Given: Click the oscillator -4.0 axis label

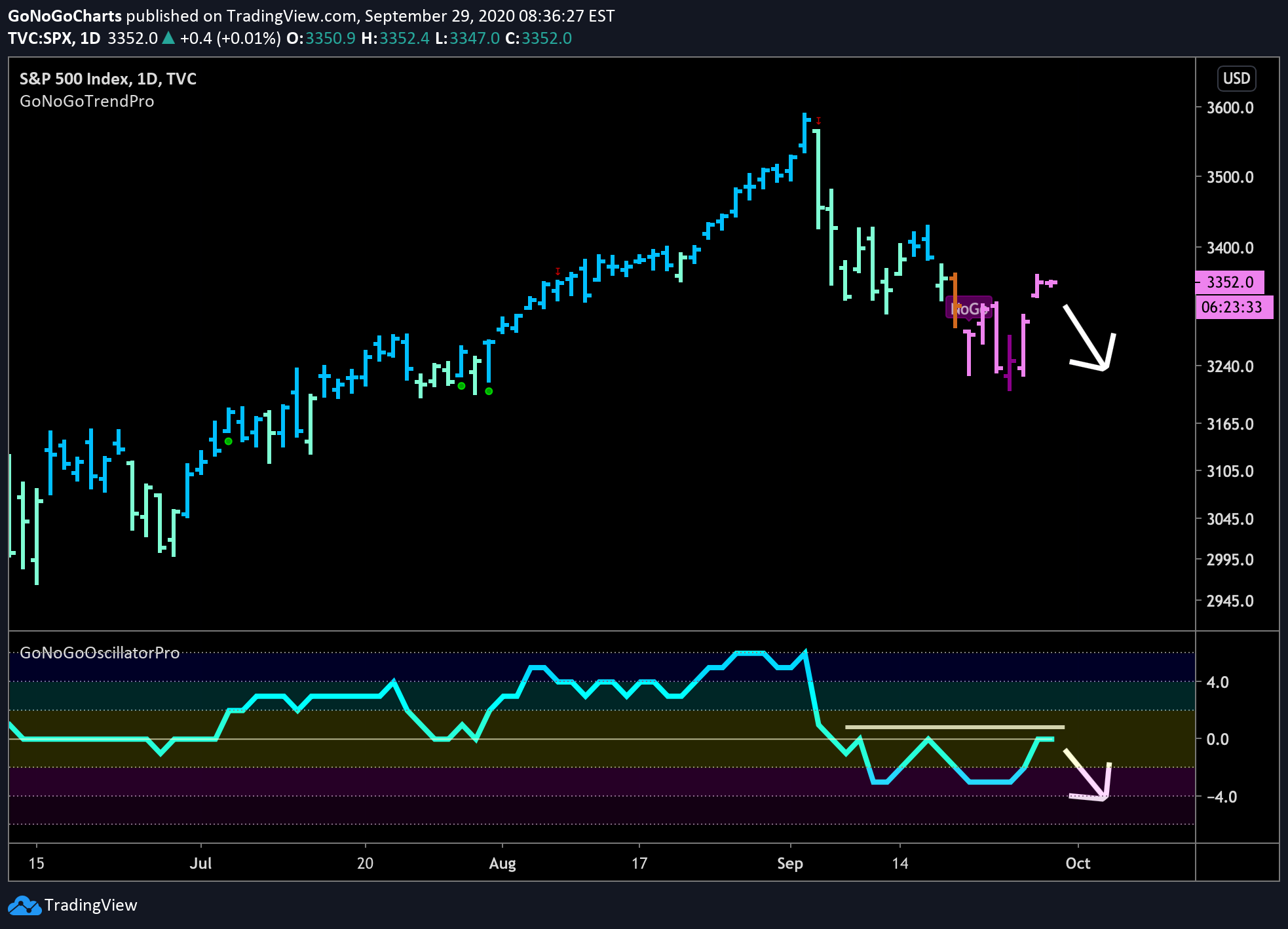Looking at the screenshot, I should pyautogui.click(x=1221, y=797).
